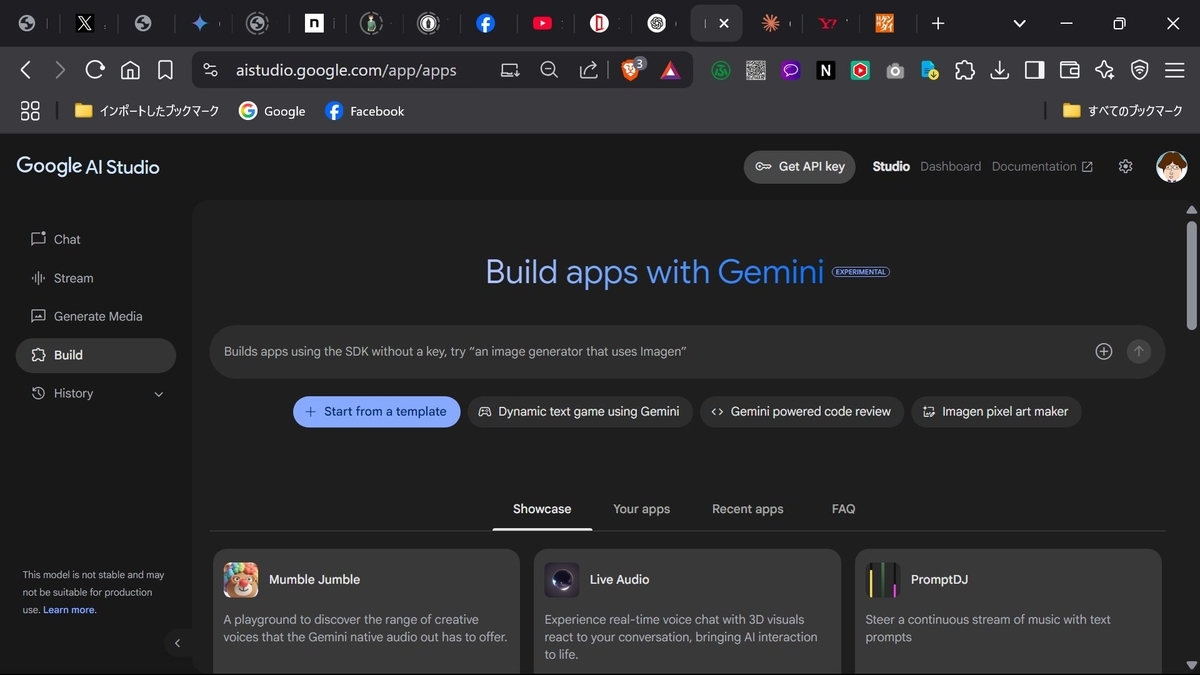Open the Leo AI sparkle icon
This screenshot has width=1200, height=675.
(1104, 70)
